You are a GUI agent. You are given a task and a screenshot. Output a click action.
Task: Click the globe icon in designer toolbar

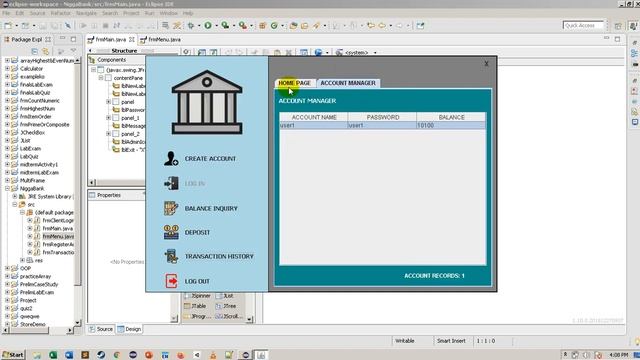318,52
